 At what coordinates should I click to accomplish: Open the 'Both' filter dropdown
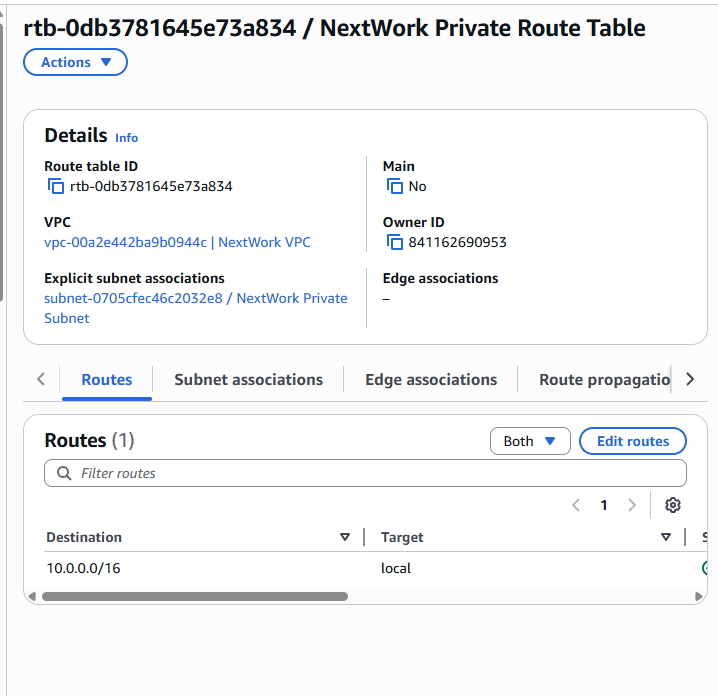pos(529,441)
